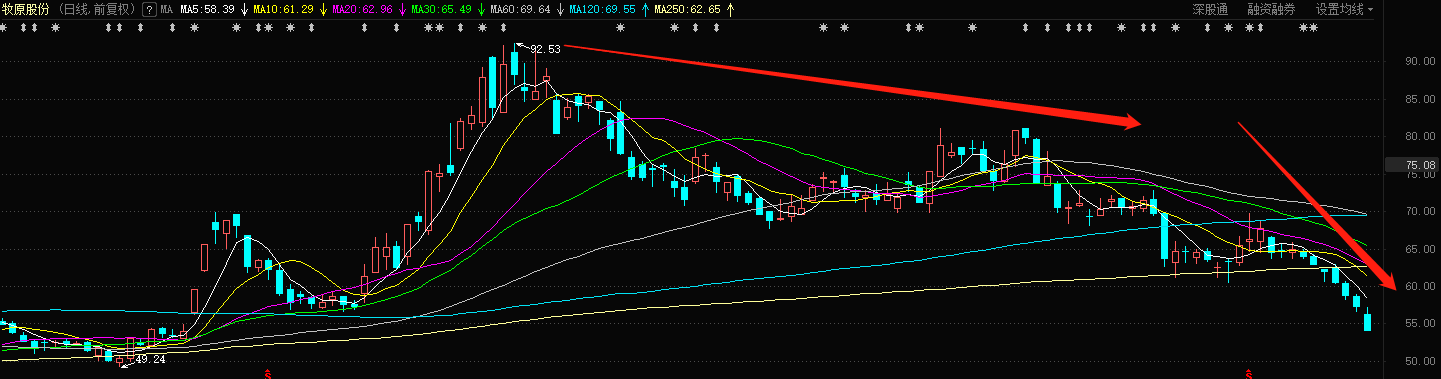1441x379 pixels.
Task: Click the MA indicator label
Action: coord(167,9)
